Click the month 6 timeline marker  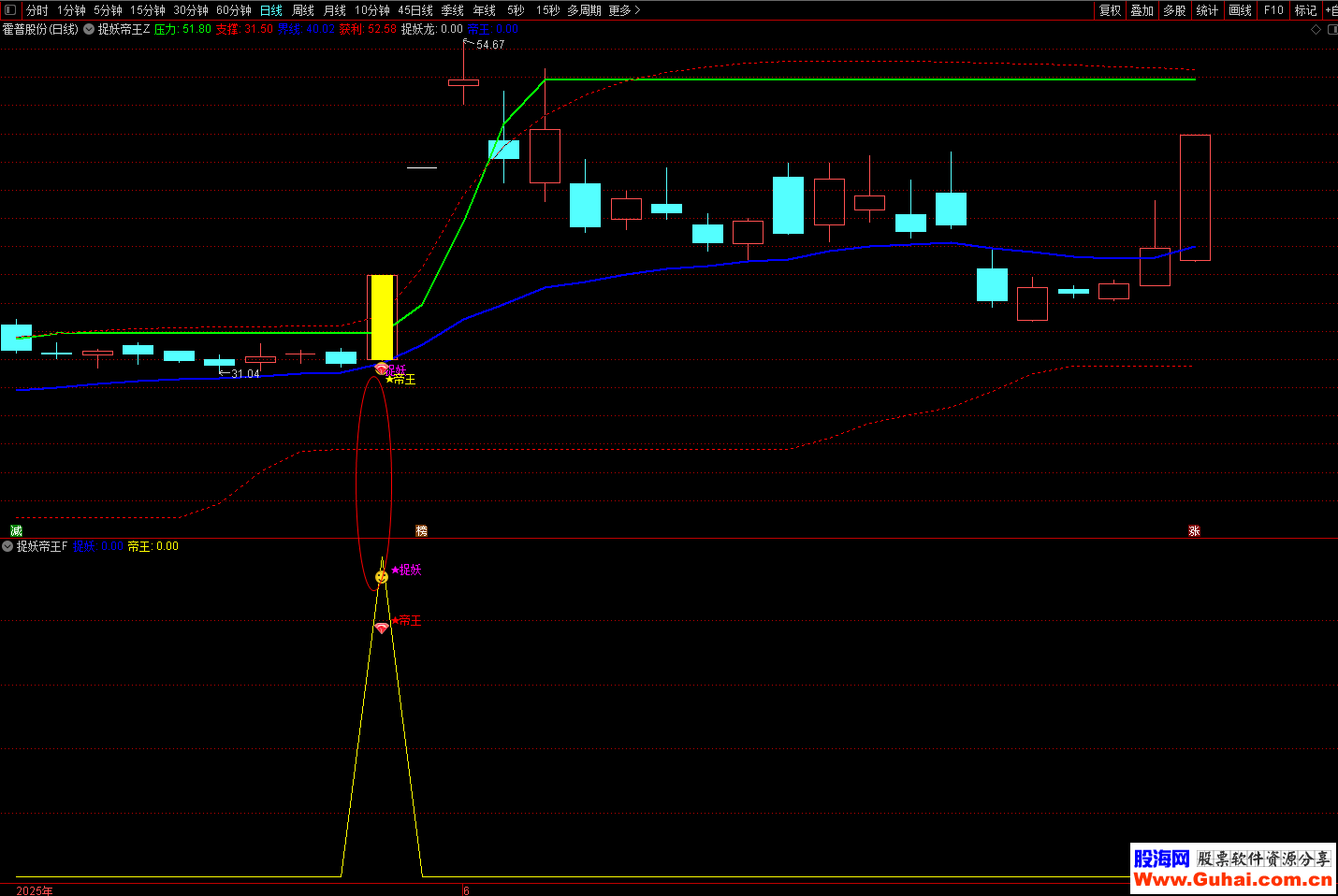tap(466, 890)
